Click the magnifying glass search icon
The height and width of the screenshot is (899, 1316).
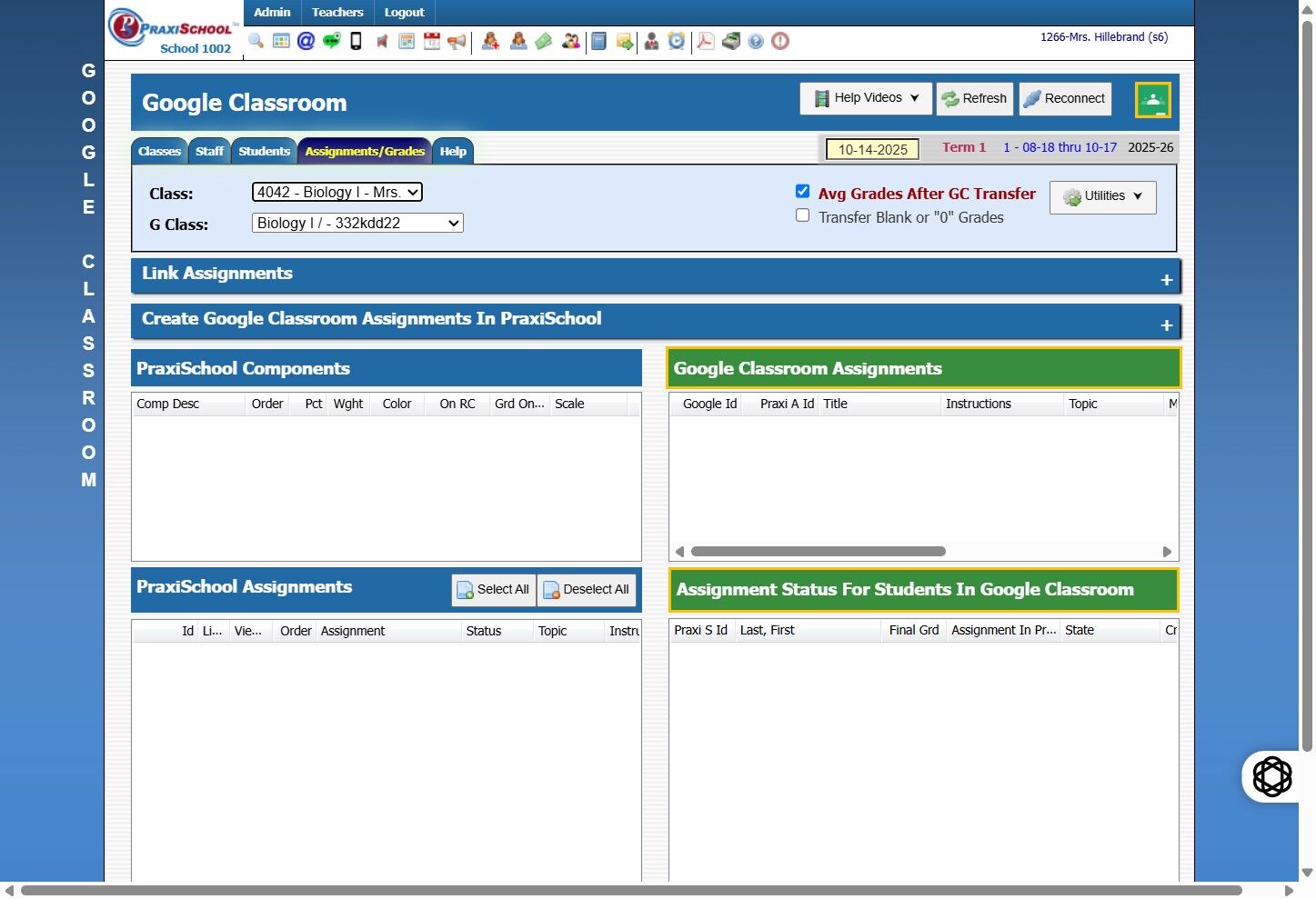[256, 41]
